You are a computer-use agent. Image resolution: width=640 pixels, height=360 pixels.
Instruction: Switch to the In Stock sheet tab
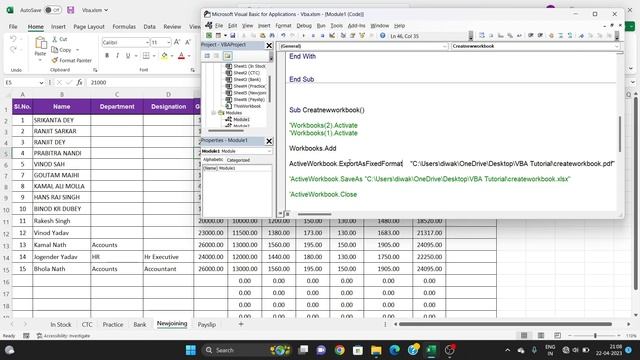pos(61,324)
